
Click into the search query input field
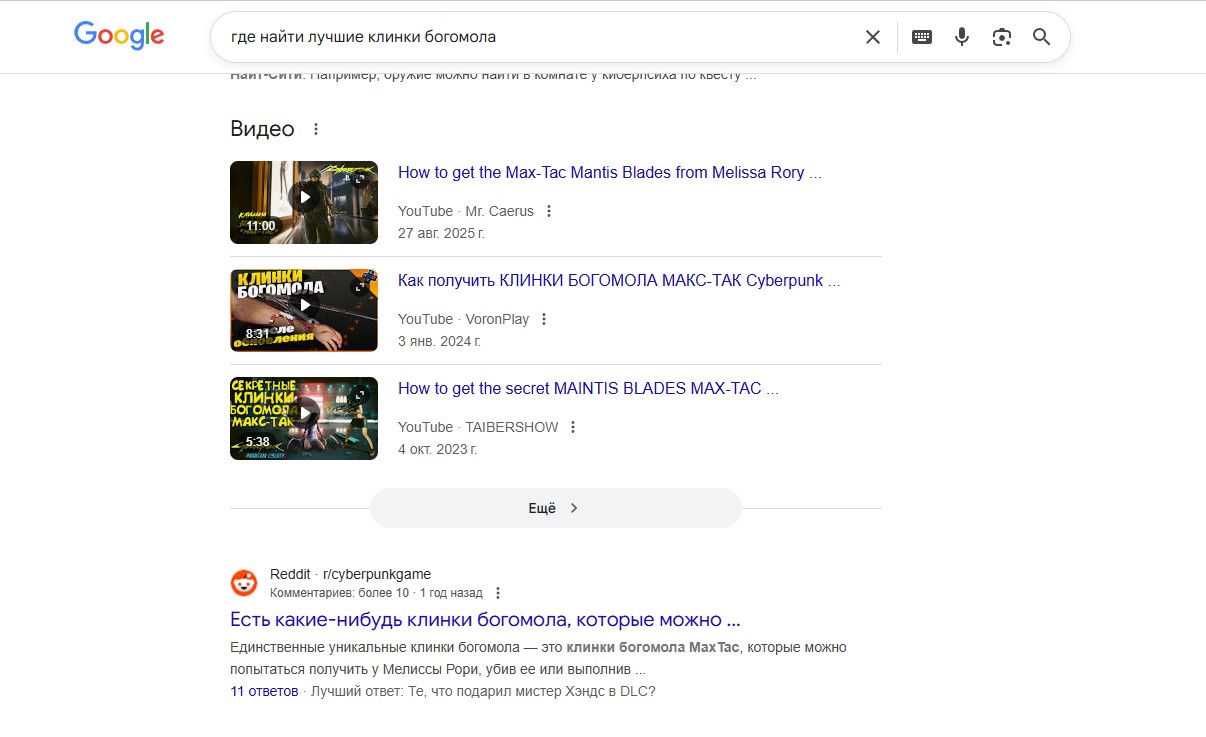click(540, 37)
